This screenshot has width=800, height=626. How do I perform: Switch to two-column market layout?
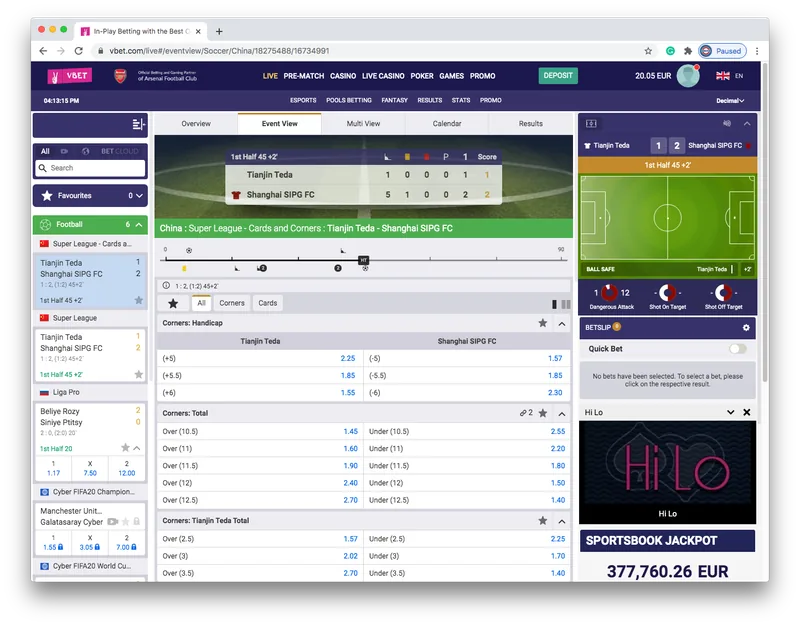[x=566, y=304]
